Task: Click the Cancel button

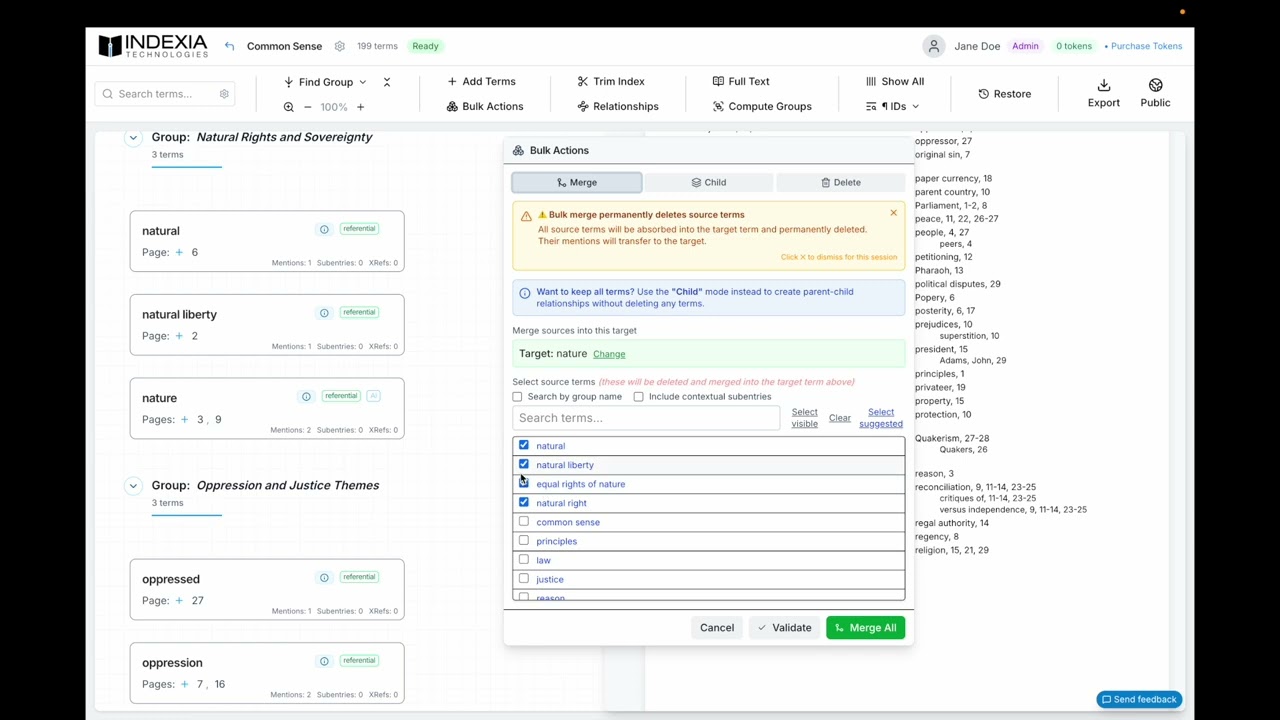Action: click(717, 628)
